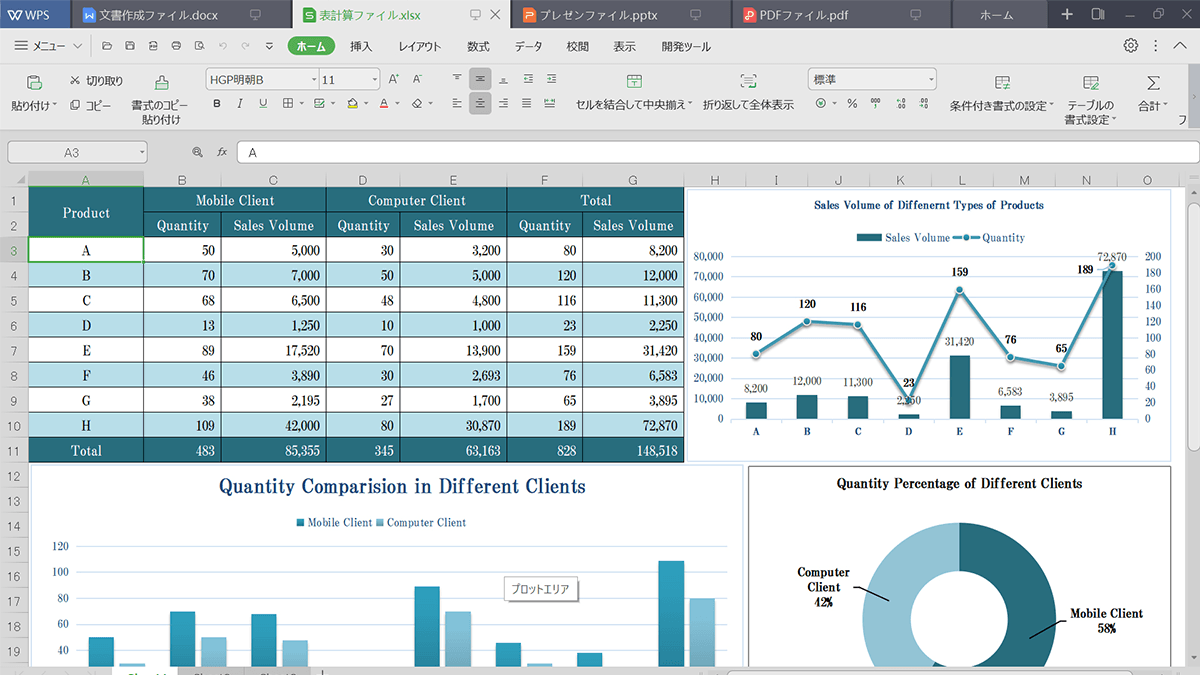Click the increase font size icon
Screen dimensions: 1200x675
click(393, 79)
